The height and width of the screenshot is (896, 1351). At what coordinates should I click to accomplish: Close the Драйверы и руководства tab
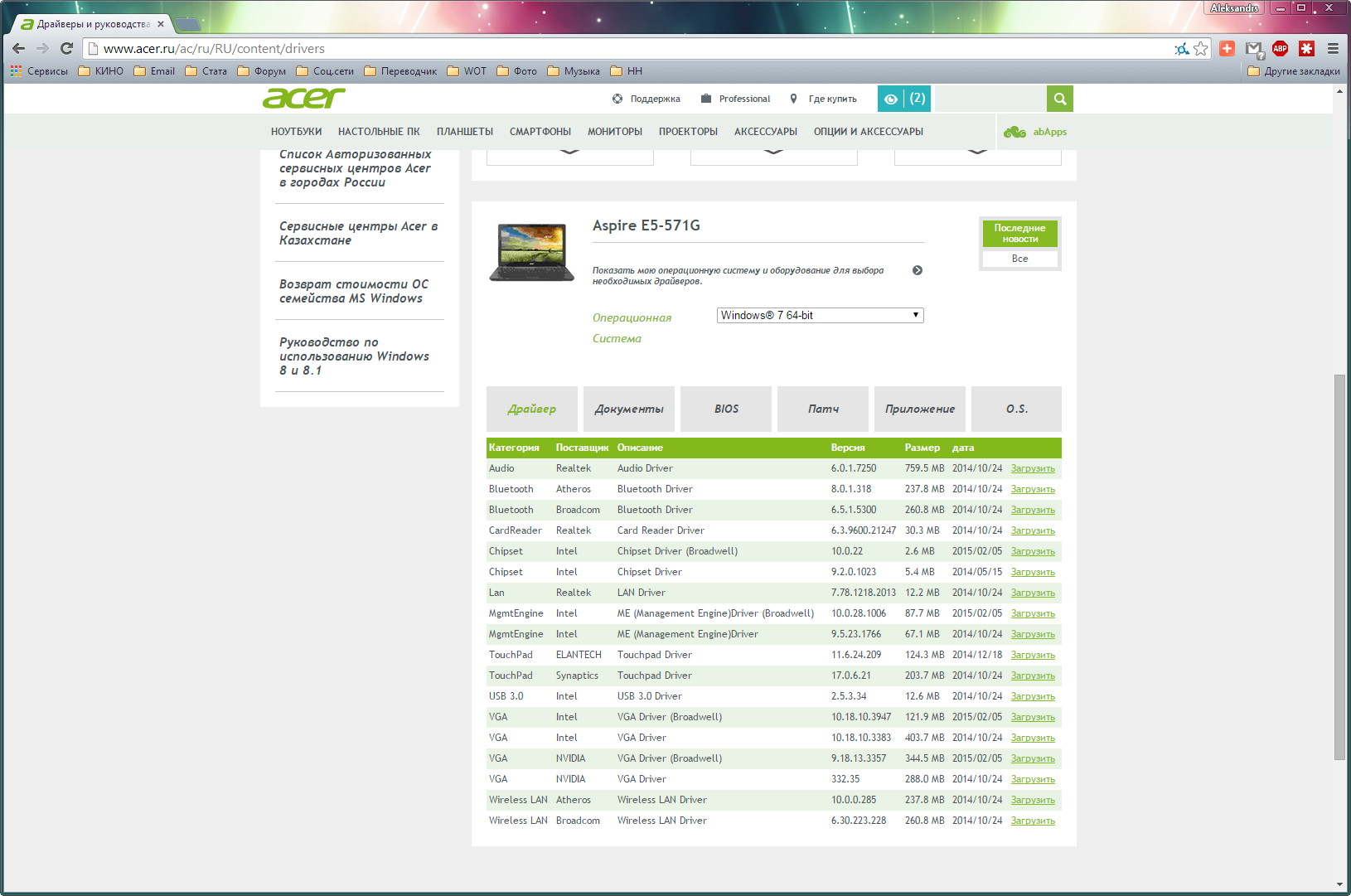161,24
